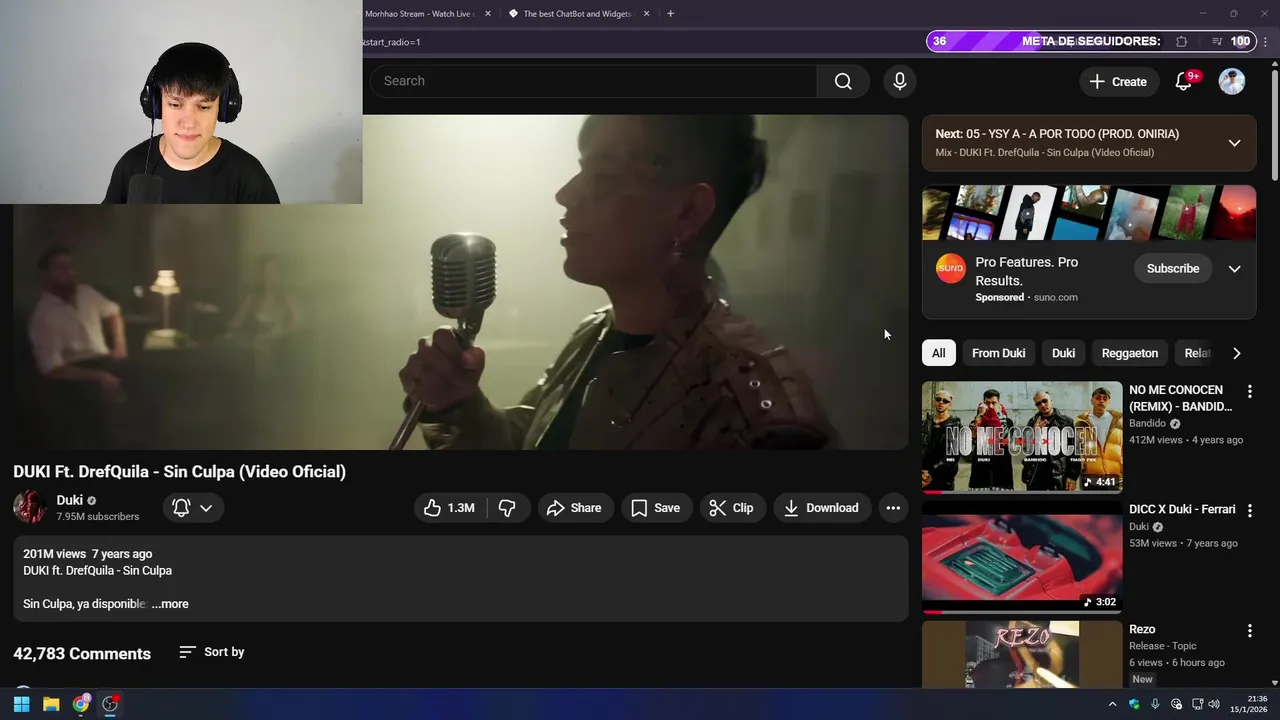Image resolution: width=1280 pixels, height=720 pixels.
Task: Click the Subscribe button on the Suno ad
Action: tap(1173, 268)
